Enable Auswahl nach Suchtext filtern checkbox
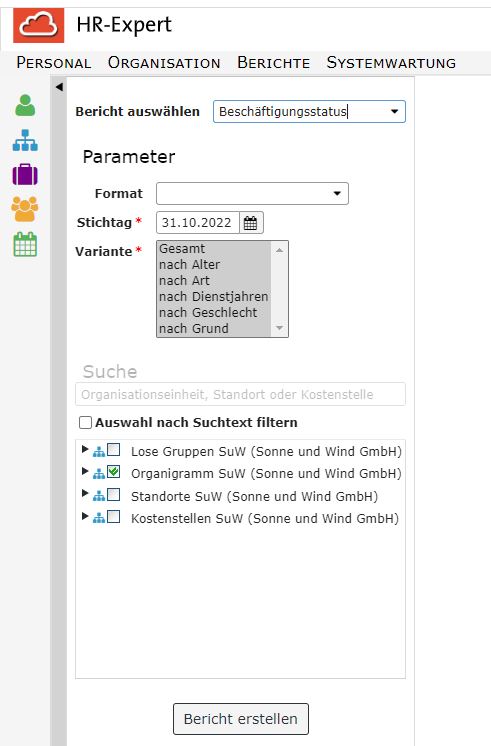The width and height of the screenshot is (491, 746). [86, 422]
